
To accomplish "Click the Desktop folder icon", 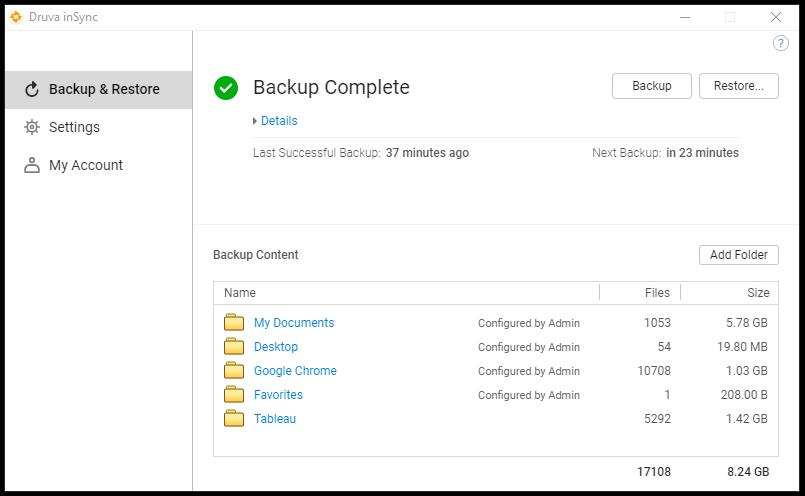I will pyautogui.click(x=234, y=347).
